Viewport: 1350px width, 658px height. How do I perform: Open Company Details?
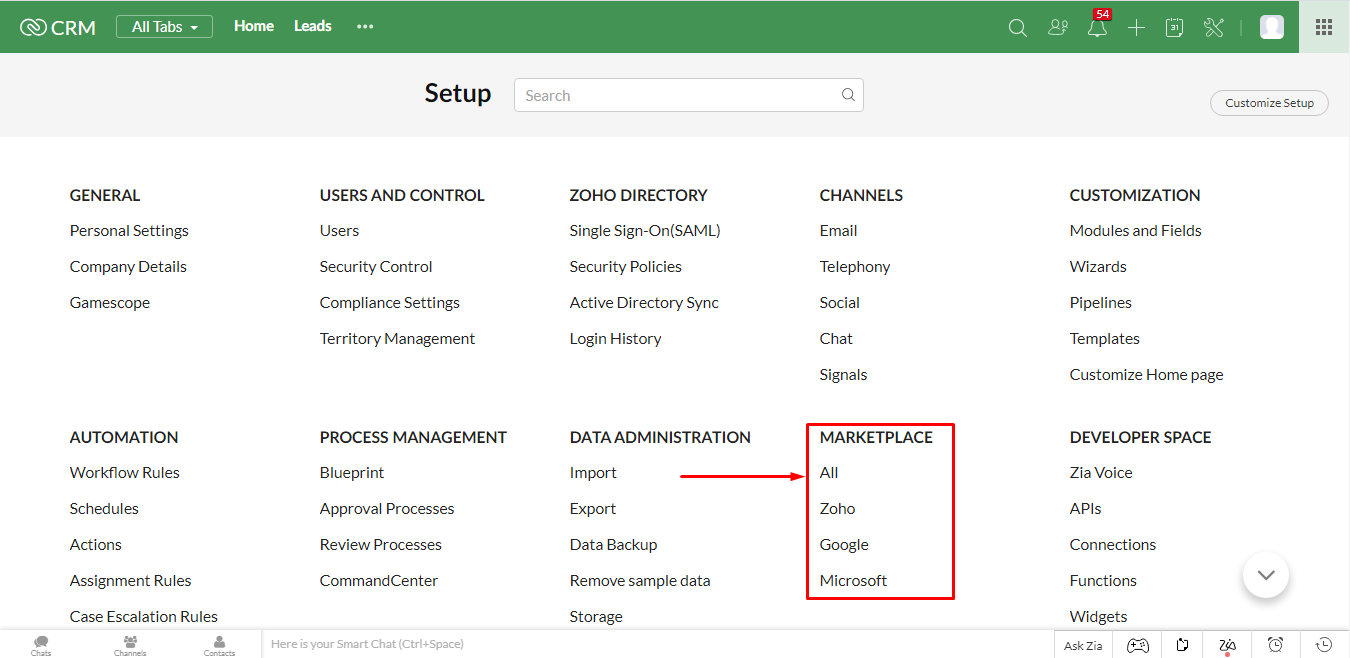click(x=128, y=267)
